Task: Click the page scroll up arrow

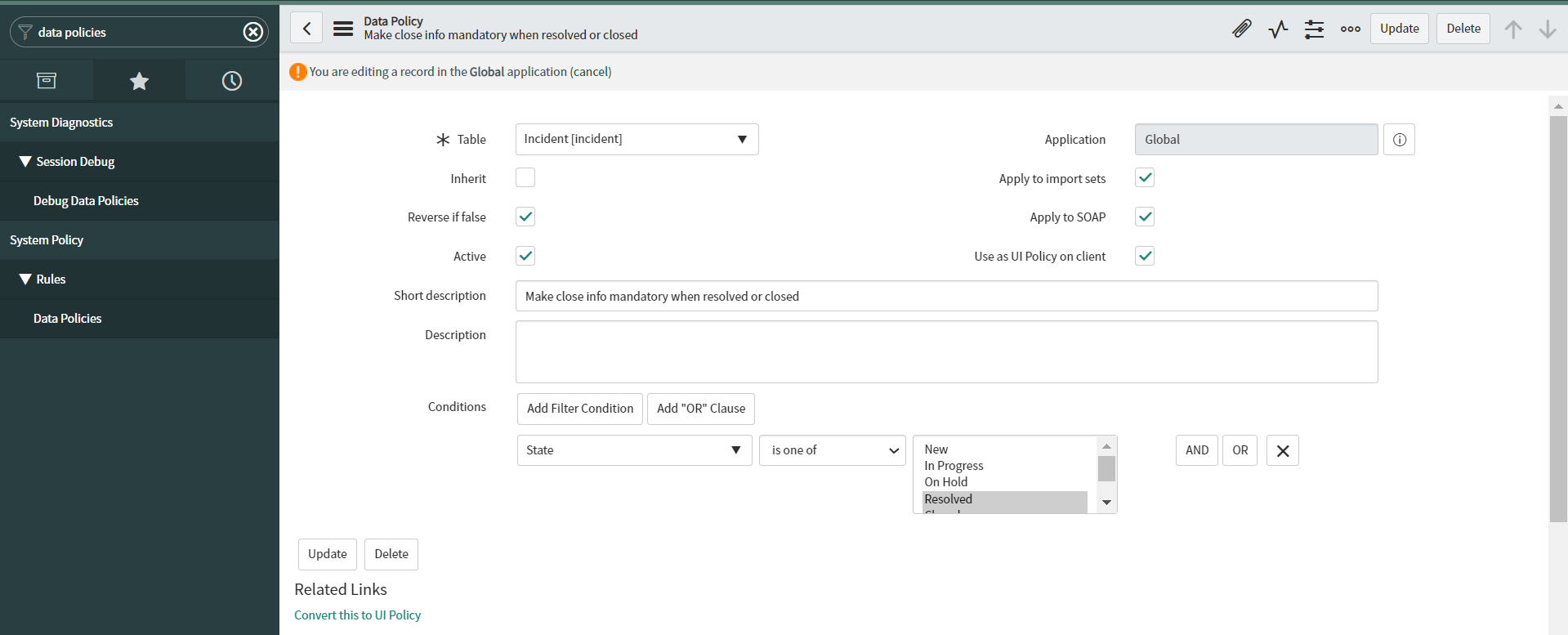Action: pyautogui.click(x=1558, y=106)
